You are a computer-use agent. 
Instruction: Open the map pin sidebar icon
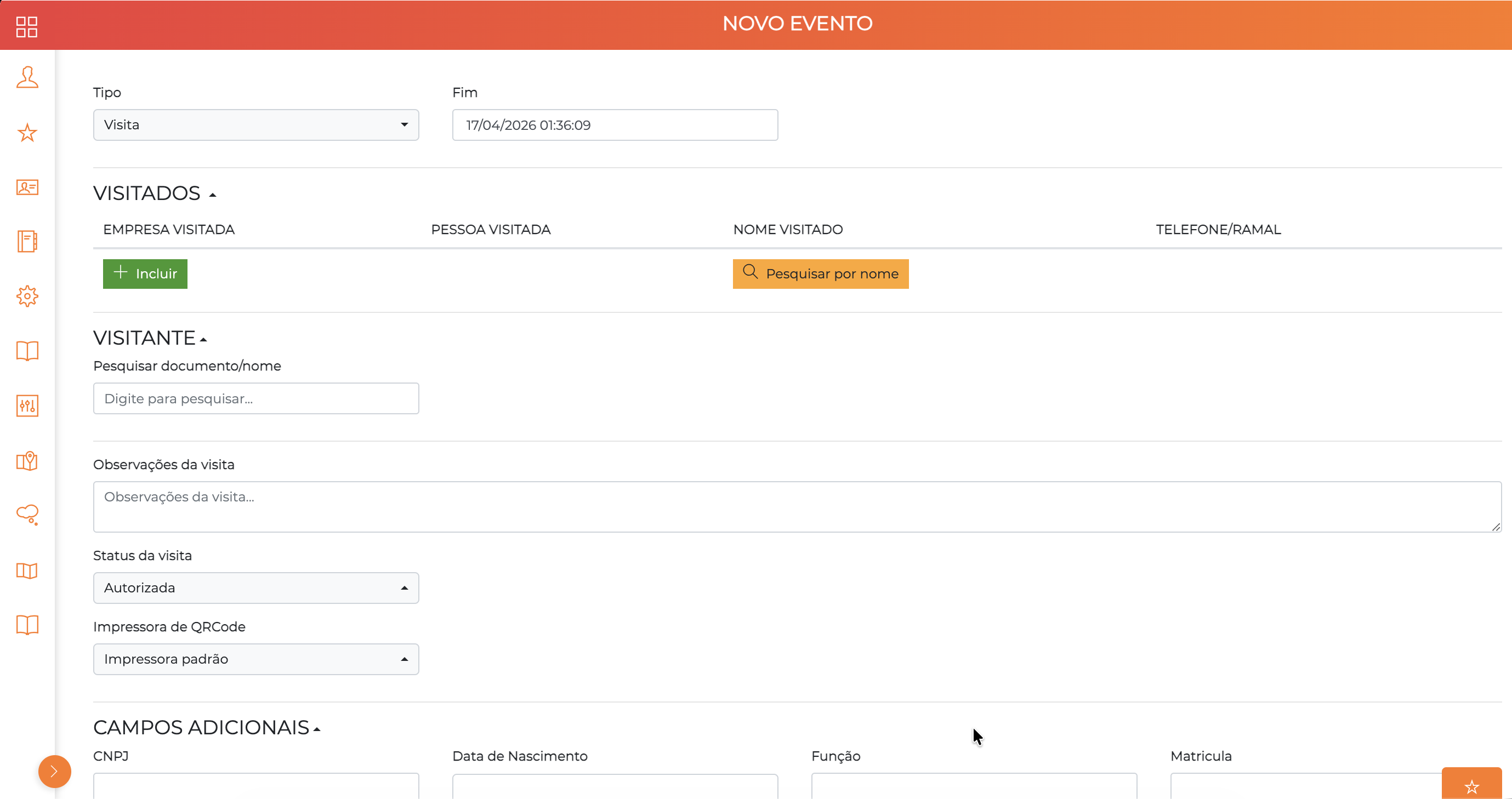coord(27,461)
